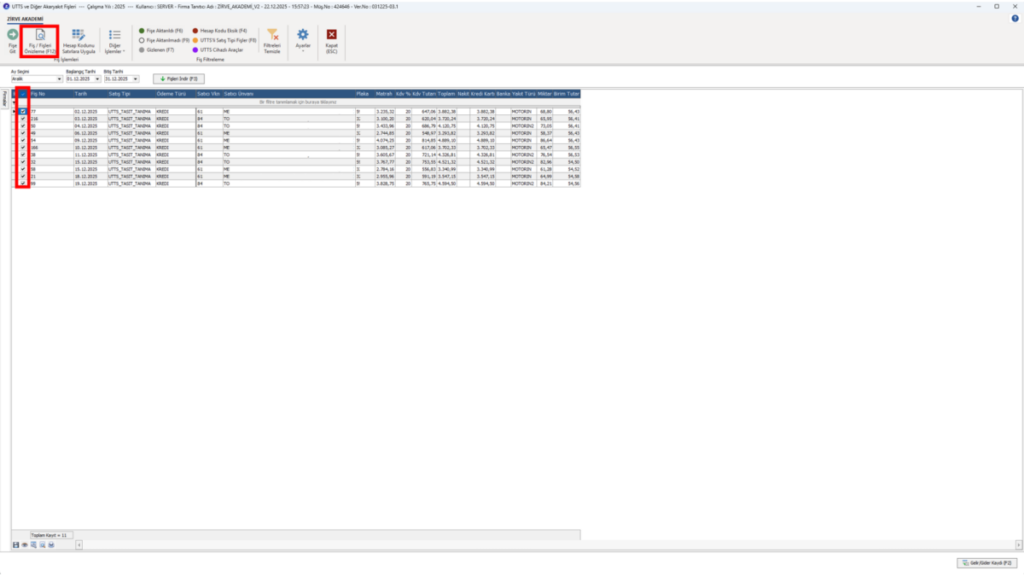
Task: Uncheck the row dated 11.12.2025
Action: pyautogui.click(x=23, y=155)
